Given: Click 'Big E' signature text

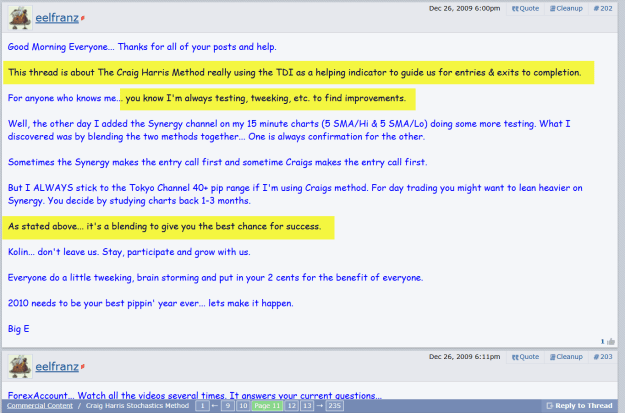Looking at the screenshot, I should [18, 329].
